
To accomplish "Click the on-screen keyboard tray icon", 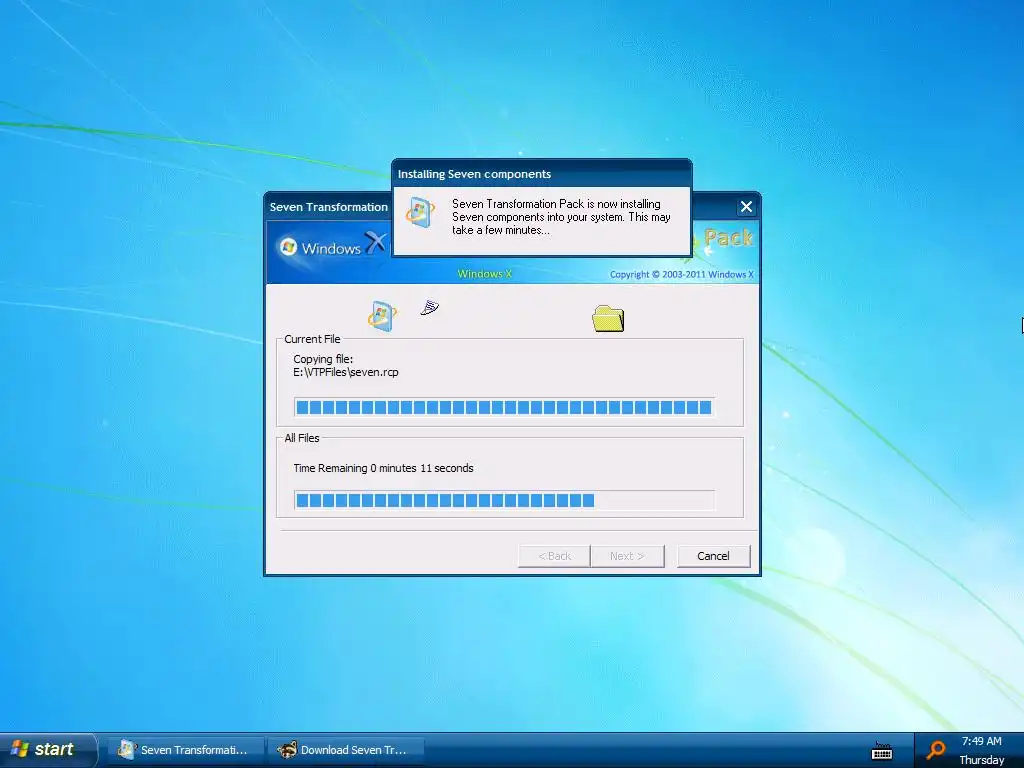I will (x=882, y=751).
